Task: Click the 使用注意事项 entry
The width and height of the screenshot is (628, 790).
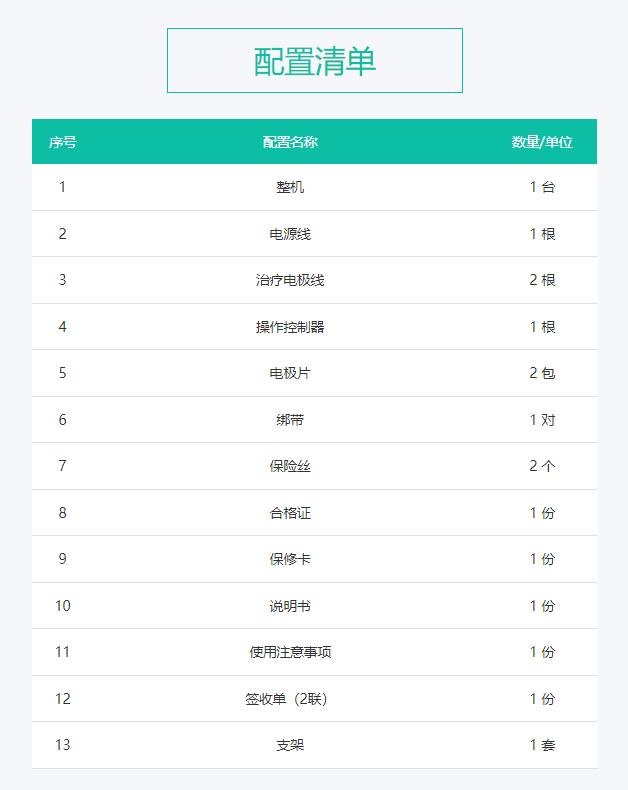Action: pyautogui.click(x=290, y=652)
